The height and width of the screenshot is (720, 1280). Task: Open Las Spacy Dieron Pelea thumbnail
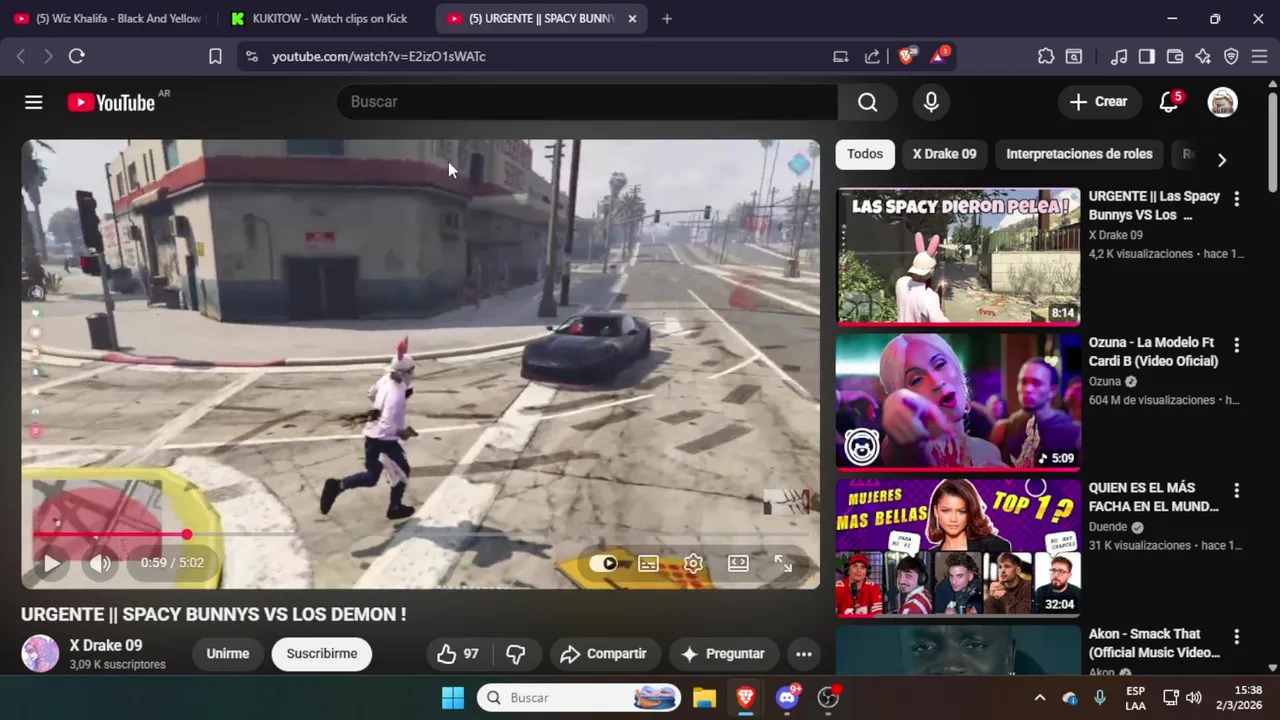click(958, 256)
